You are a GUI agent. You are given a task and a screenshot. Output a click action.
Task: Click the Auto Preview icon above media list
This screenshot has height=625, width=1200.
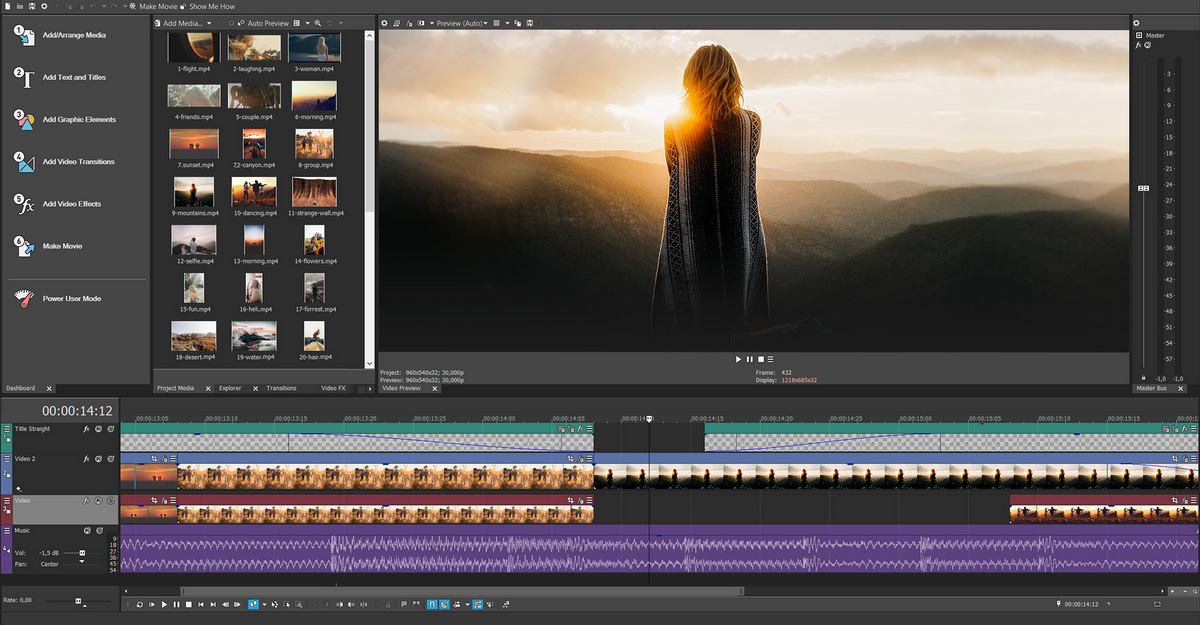point(238,22)
